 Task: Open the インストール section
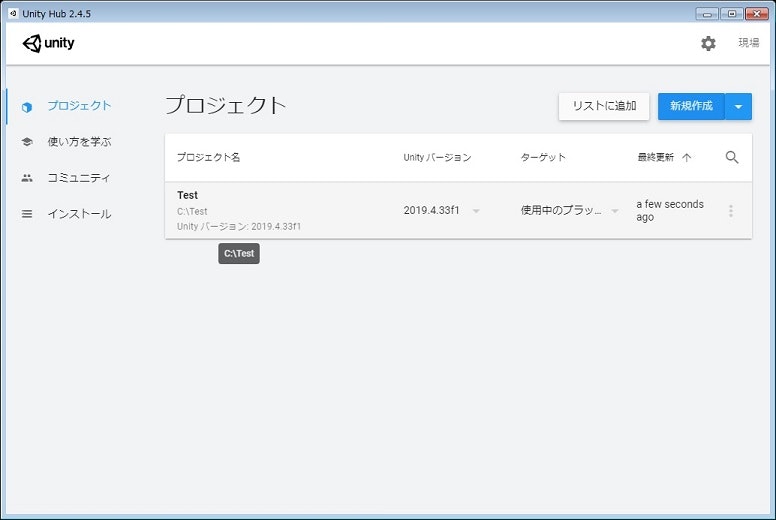pyautogui.click(x=79, y=214)
